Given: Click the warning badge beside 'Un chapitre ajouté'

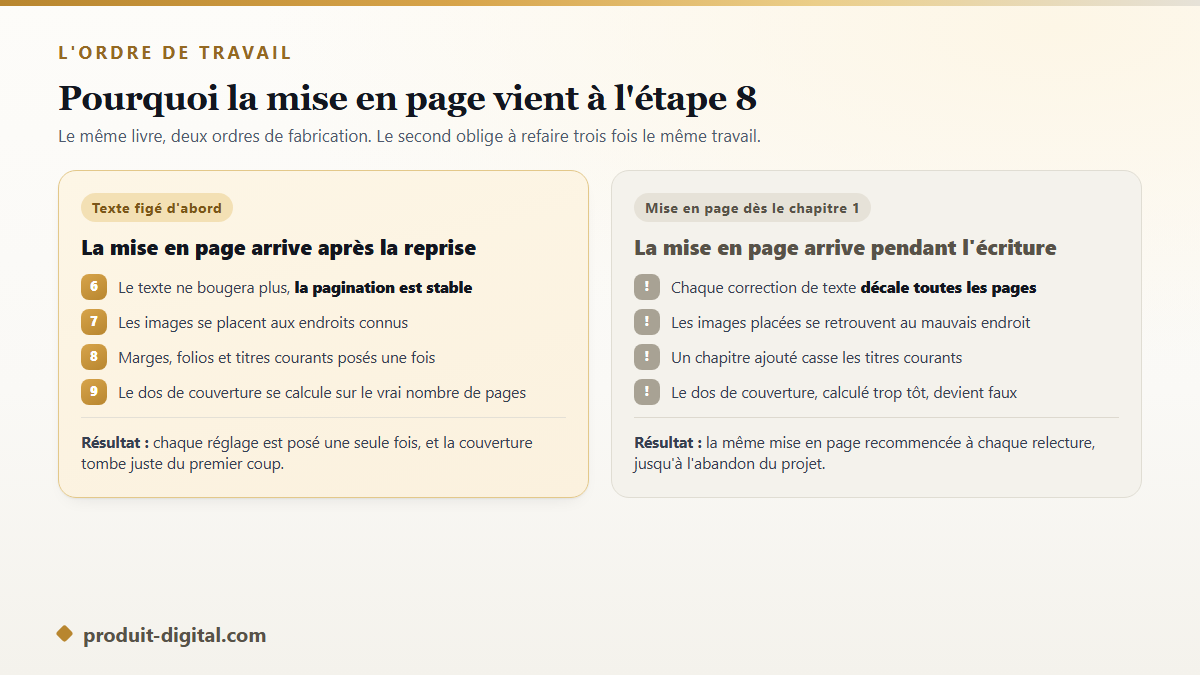Looking at the screenshot, I should pyautogui.click(x=647, y=357).
